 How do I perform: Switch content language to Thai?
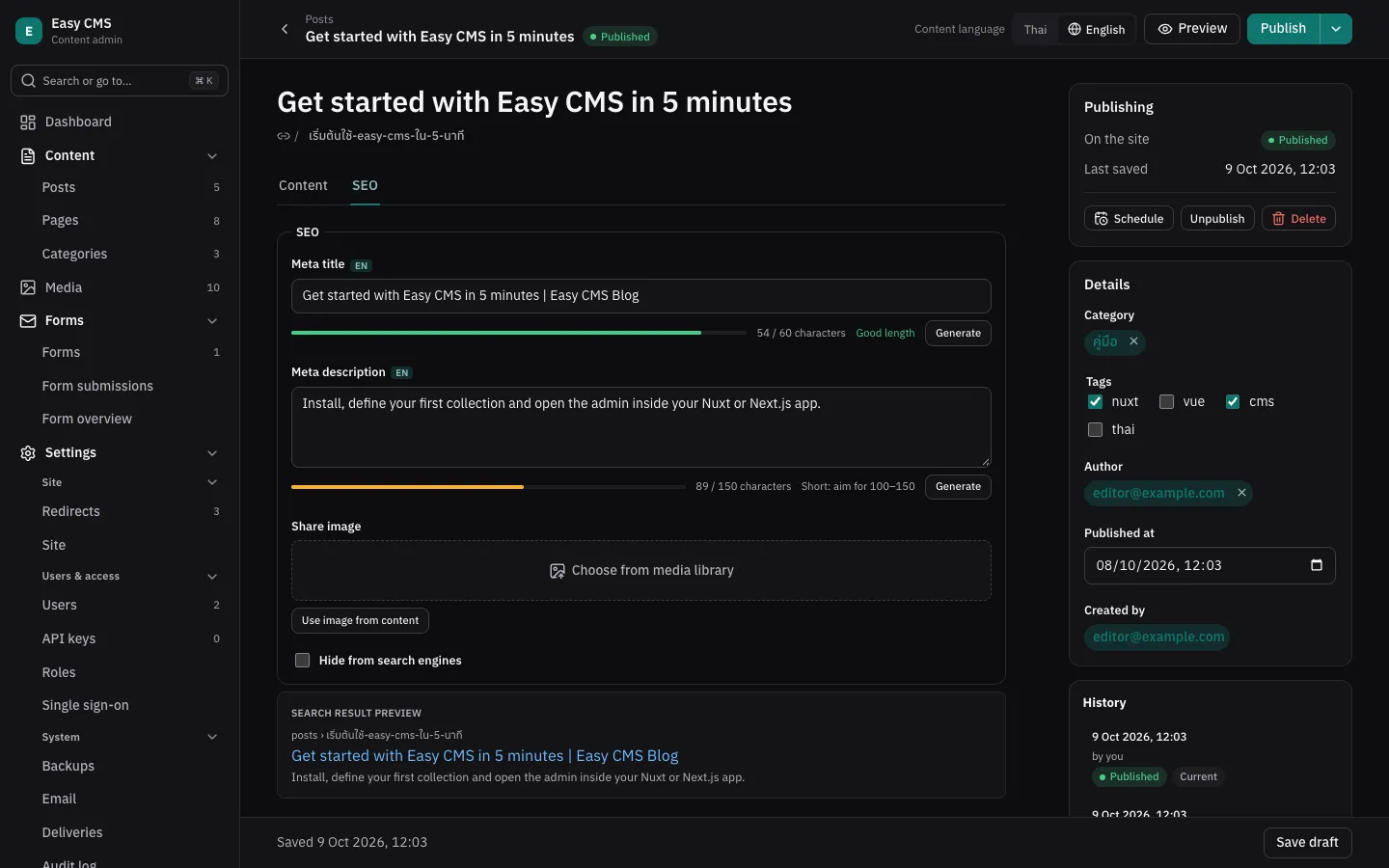1035,29
